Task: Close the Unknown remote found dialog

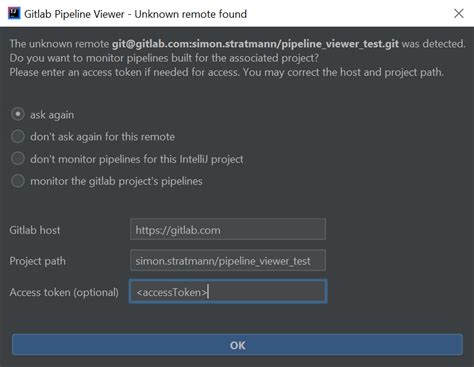Action: (x=459, y=14)
